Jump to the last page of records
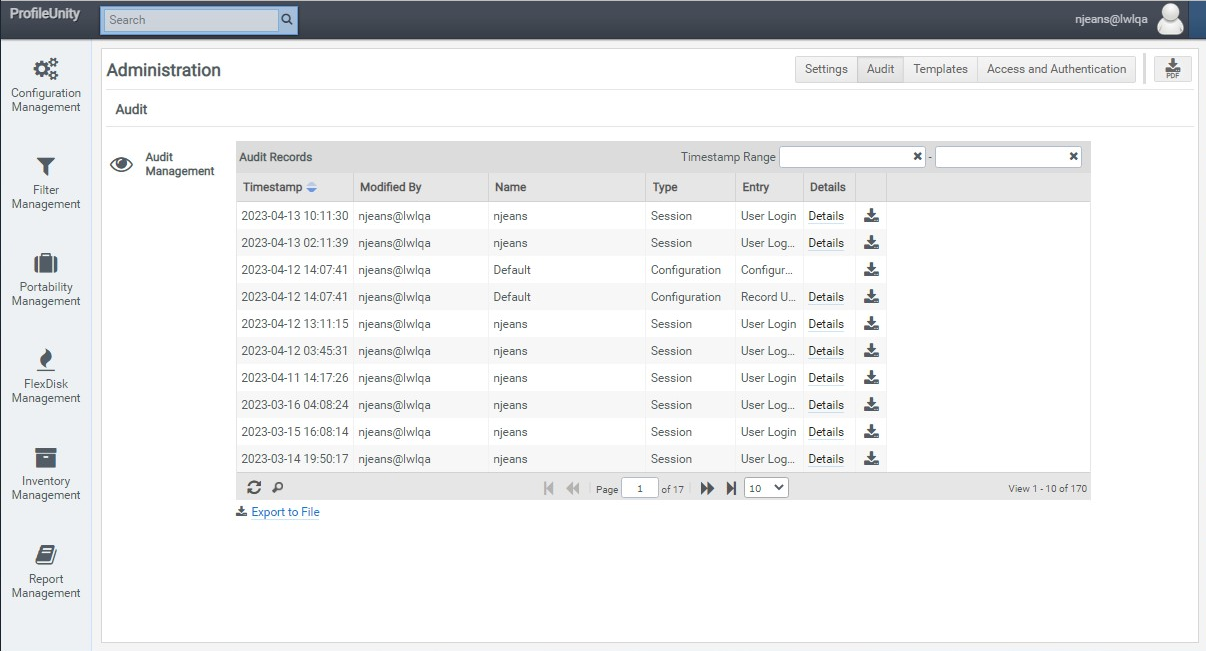This screenshot has height=651, width=1206. click(x=731, y=488)
